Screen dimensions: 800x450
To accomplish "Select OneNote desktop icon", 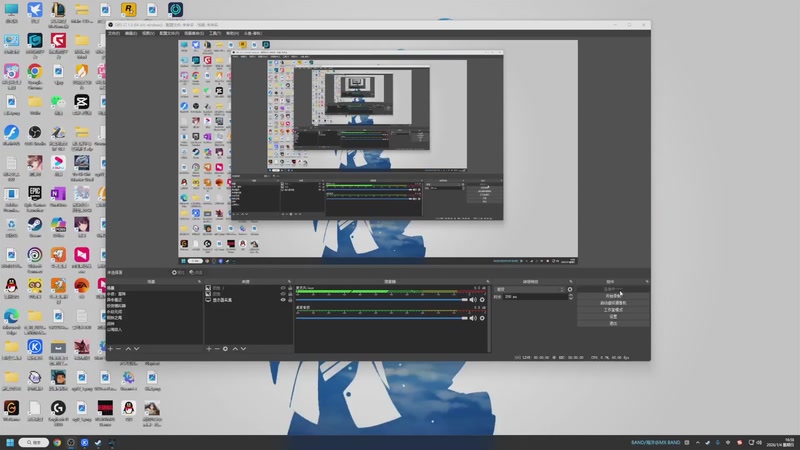I will tap(58, 197).
